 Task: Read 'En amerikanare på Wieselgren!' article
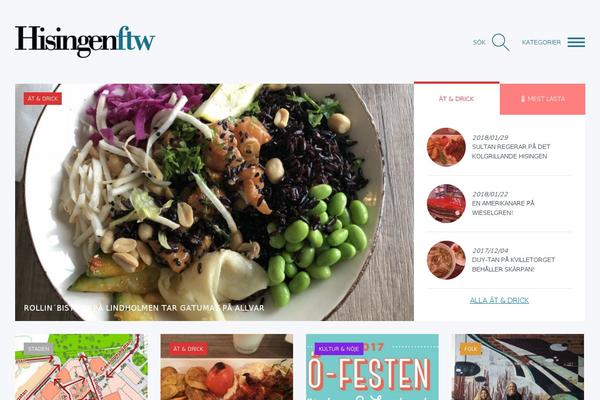pos(503,208)
